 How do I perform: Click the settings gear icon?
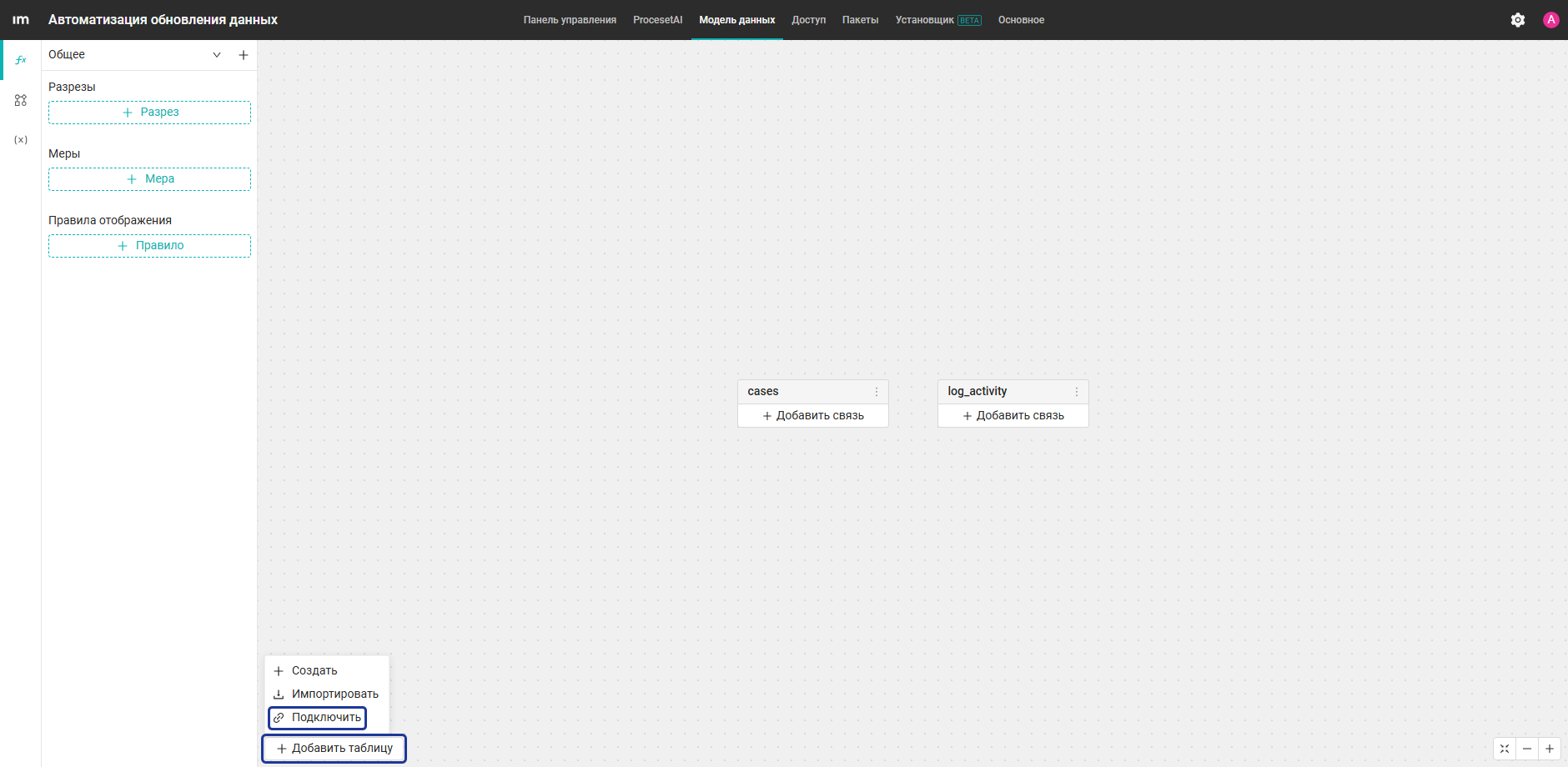click(x=1518, y=20)
